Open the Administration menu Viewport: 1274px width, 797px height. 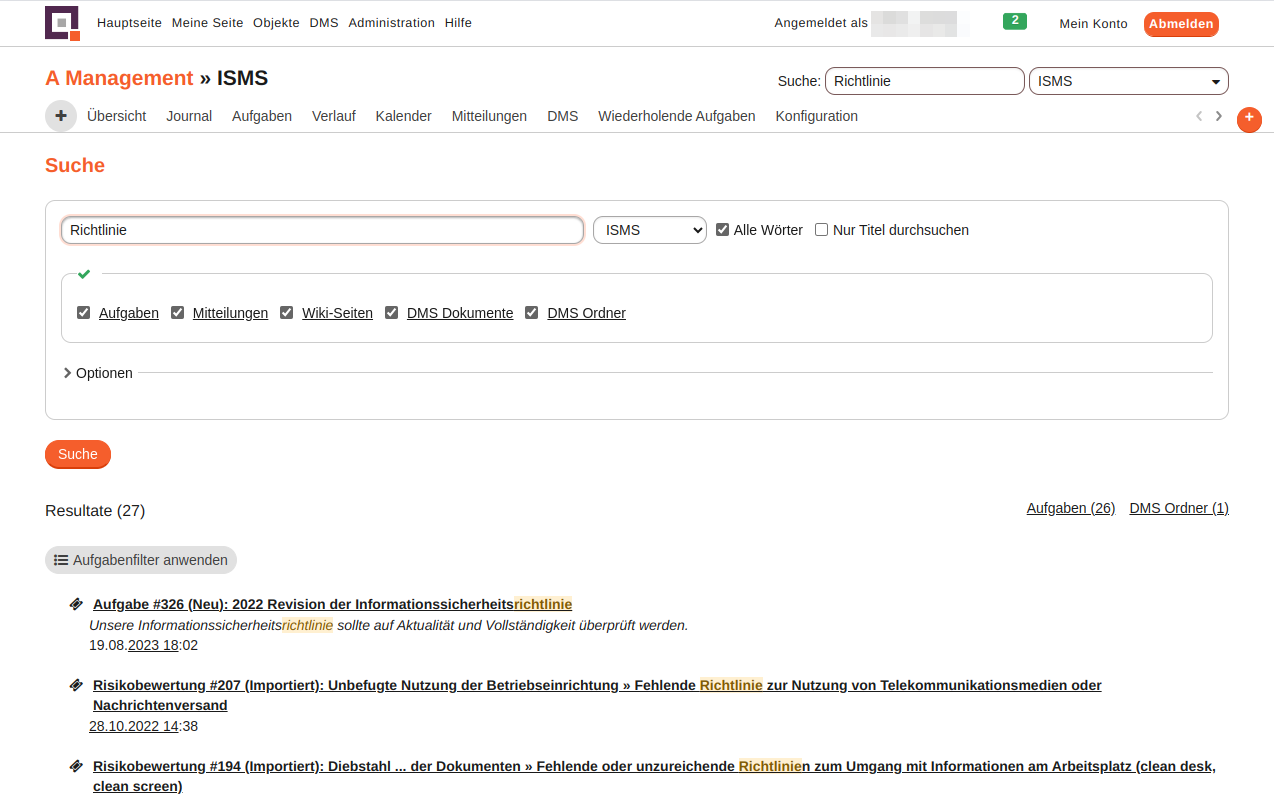click(x=391, y=23)
